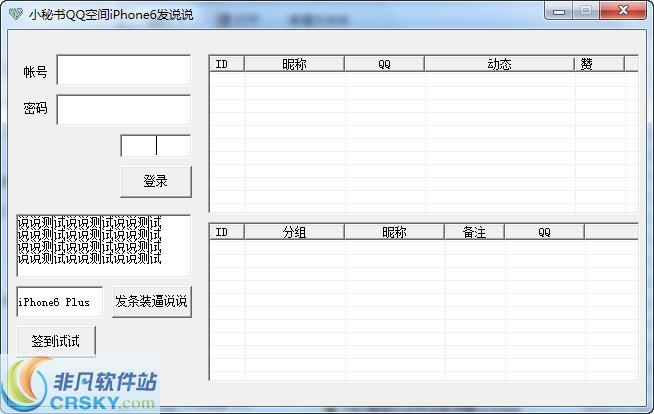Screen dimensions: 654x414
Task: Click the 帐号 account input field
Action: tap(124, 70)
